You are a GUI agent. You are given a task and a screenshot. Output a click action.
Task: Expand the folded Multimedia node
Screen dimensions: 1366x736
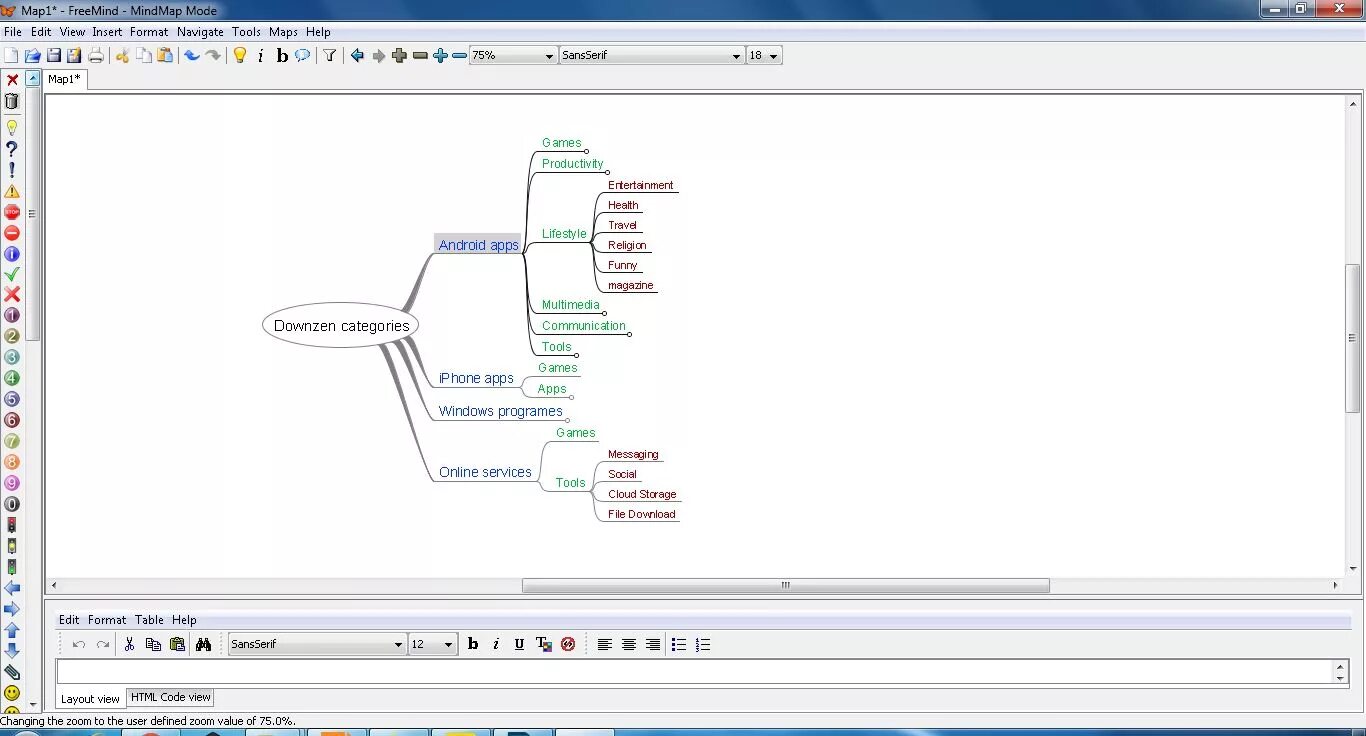(x=604, y=313)
